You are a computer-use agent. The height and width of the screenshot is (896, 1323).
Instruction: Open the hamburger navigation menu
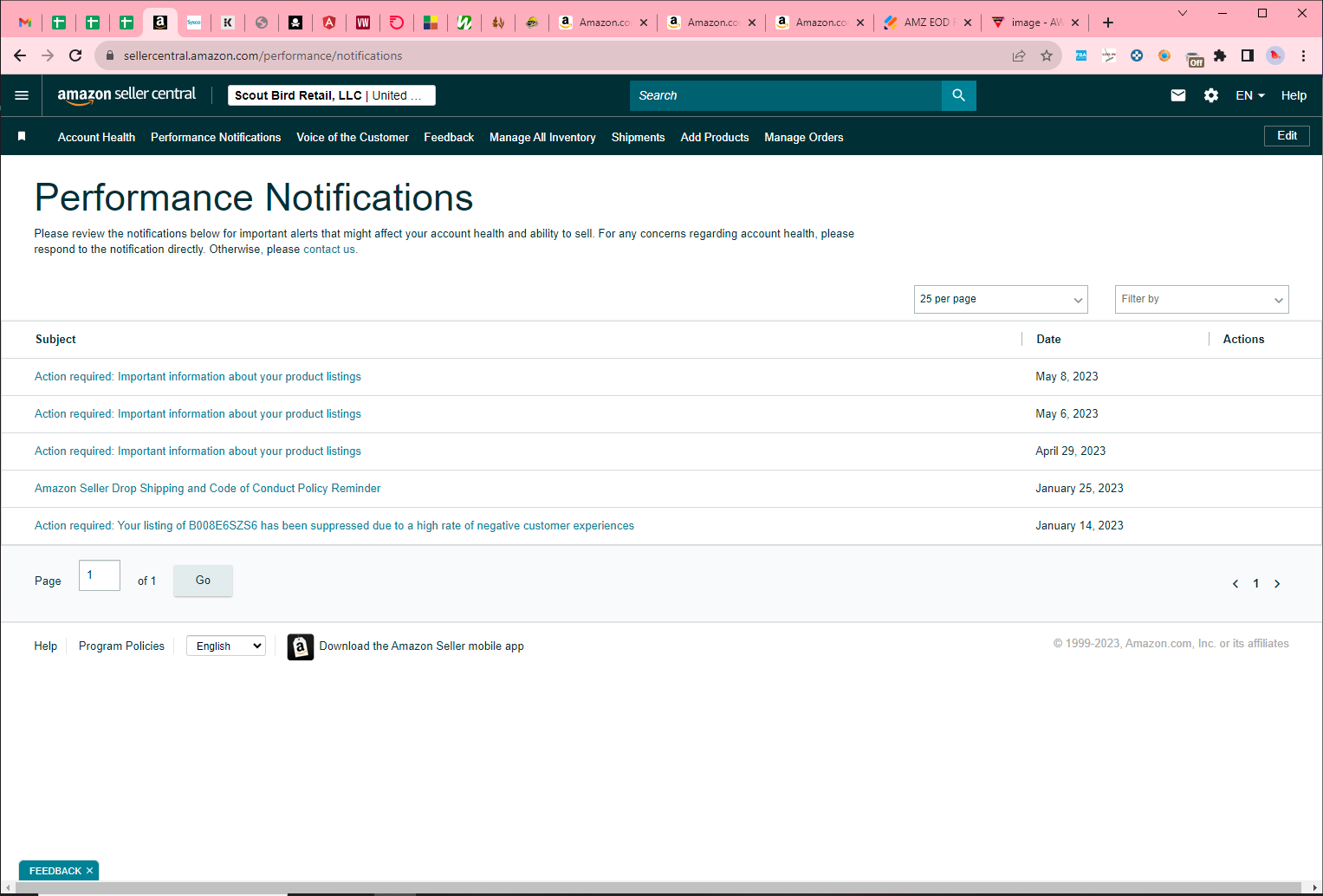pos(22,95)
